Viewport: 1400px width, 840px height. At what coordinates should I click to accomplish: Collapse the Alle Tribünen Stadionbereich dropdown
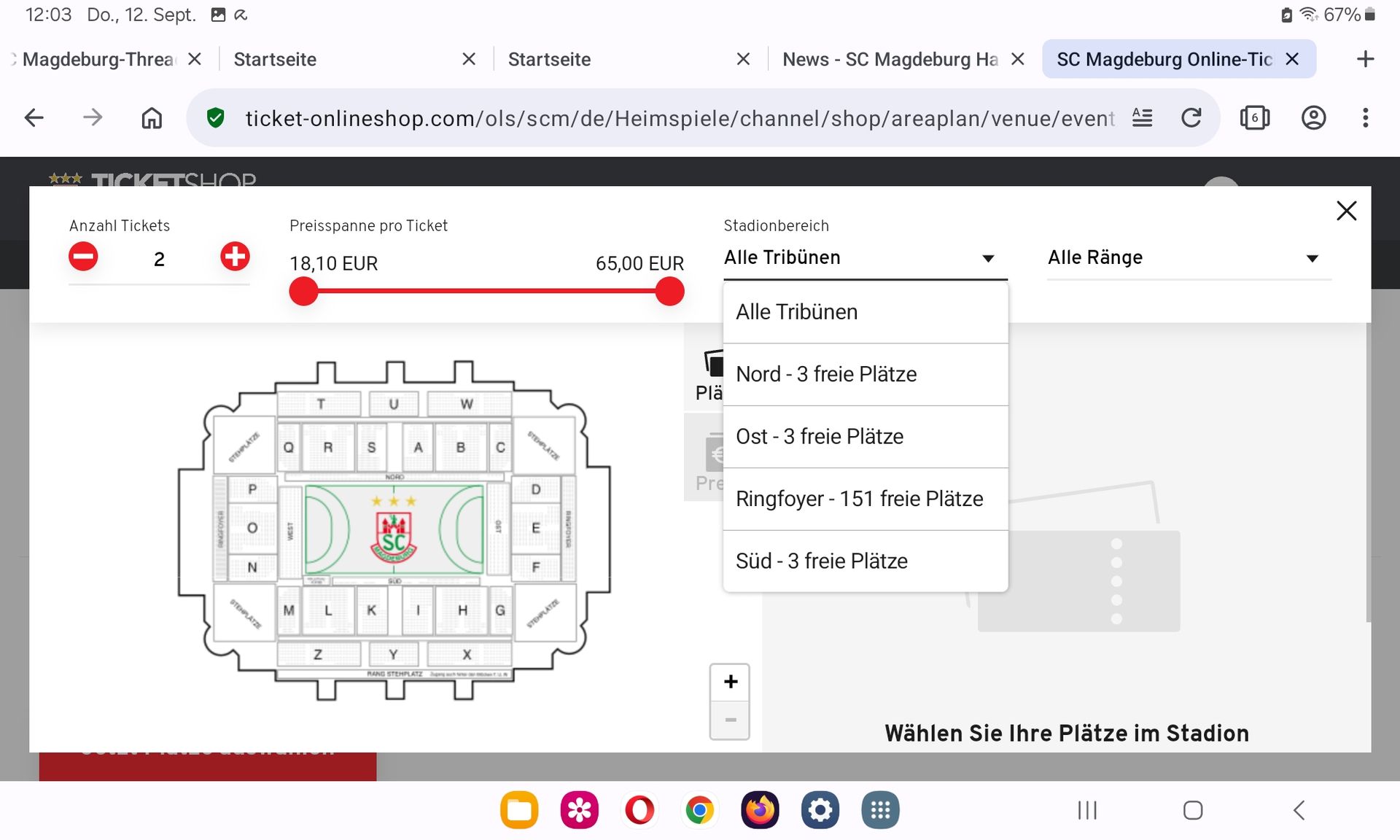click(865, 258)
